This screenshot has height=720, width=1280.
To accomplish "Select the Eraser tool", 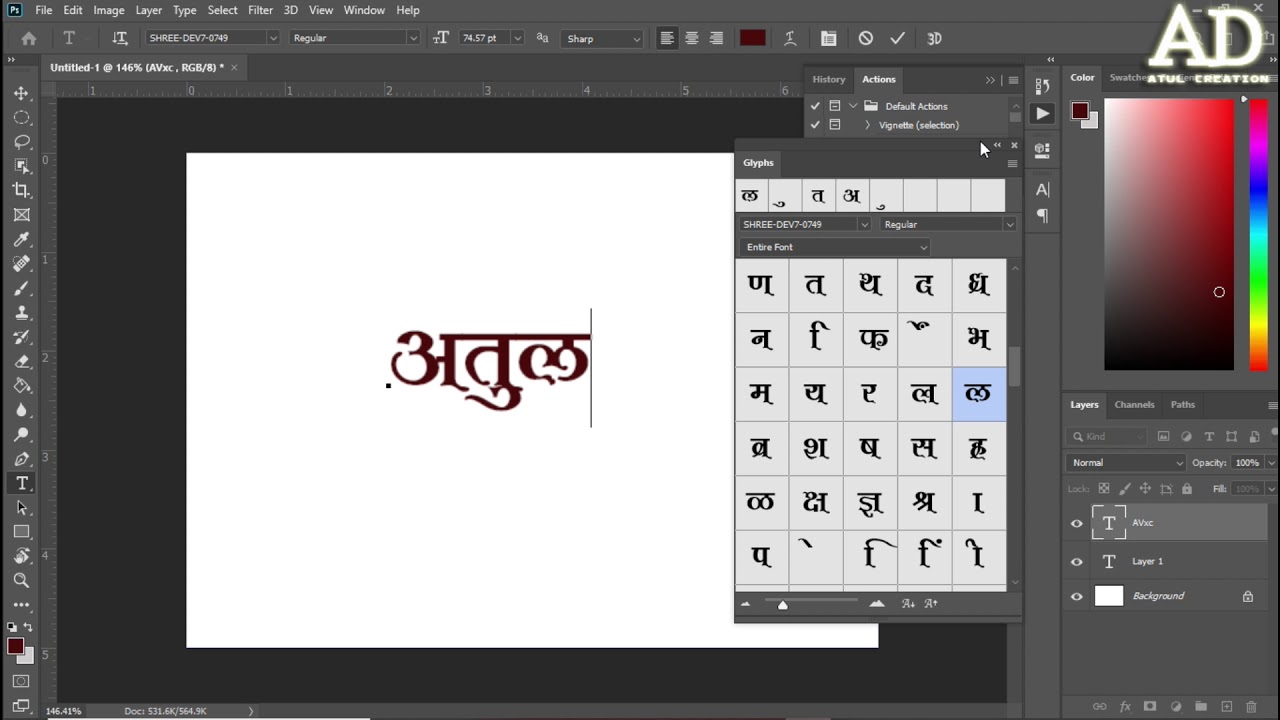I will pyautogui.click(x=21, y=361).
